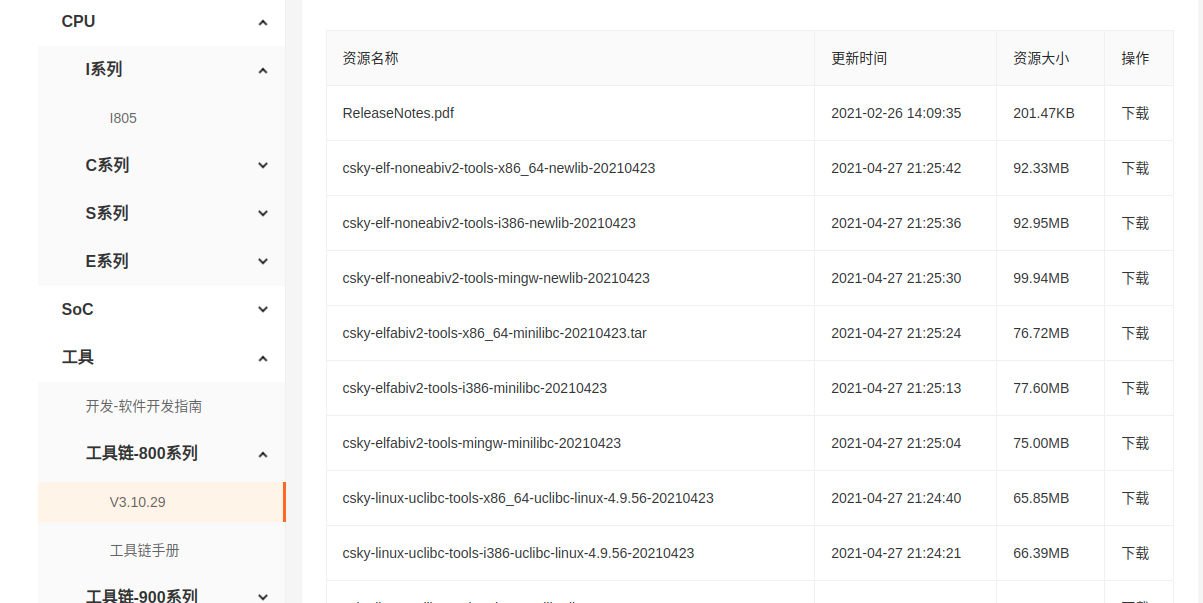Download the mingw-newlib-20210423 toolchain
The height and width of the screenshot is (603, 1203).
(1135, 278)
